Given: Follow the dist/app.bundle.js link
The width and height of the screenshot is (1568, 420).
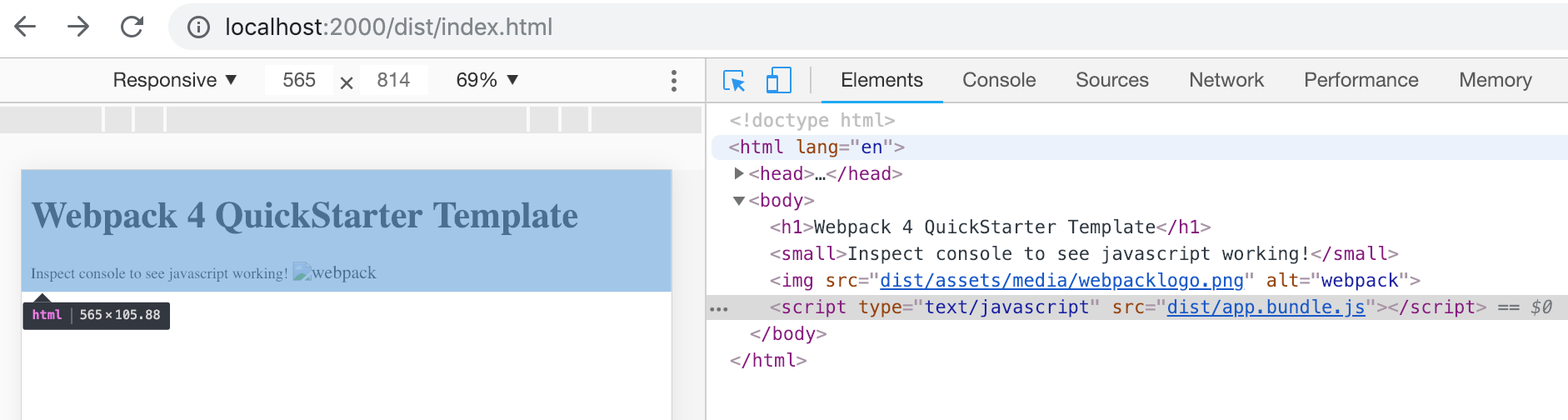Looking at the screenshot, I should click(x=1266, y=307).
